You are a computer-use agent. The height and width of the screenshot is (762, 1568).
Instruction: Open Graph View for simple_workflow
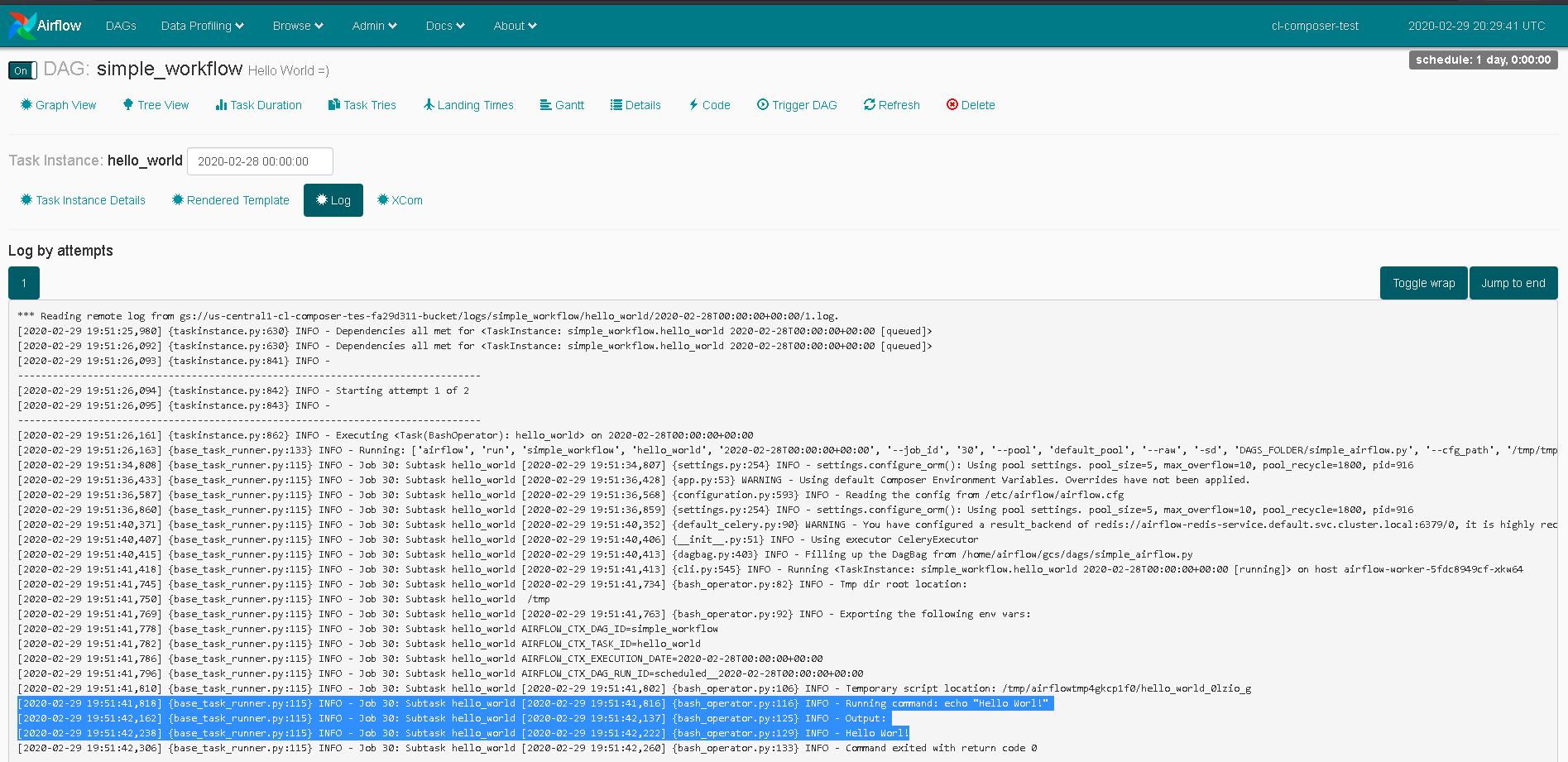[57, 104]
